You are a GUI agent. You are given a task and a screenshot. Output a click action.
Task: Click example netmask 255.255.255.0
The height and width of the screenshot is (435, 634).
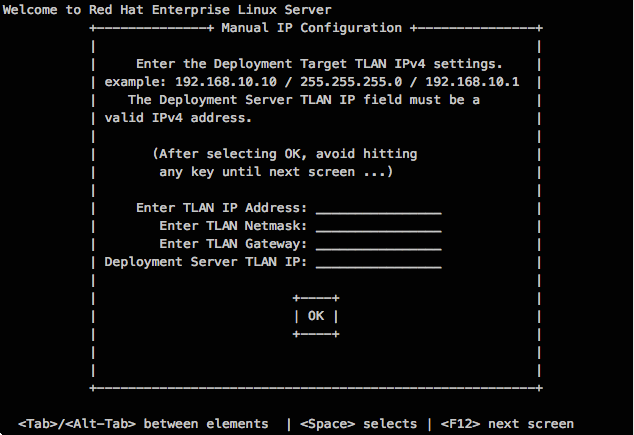(x=351, y=82)
